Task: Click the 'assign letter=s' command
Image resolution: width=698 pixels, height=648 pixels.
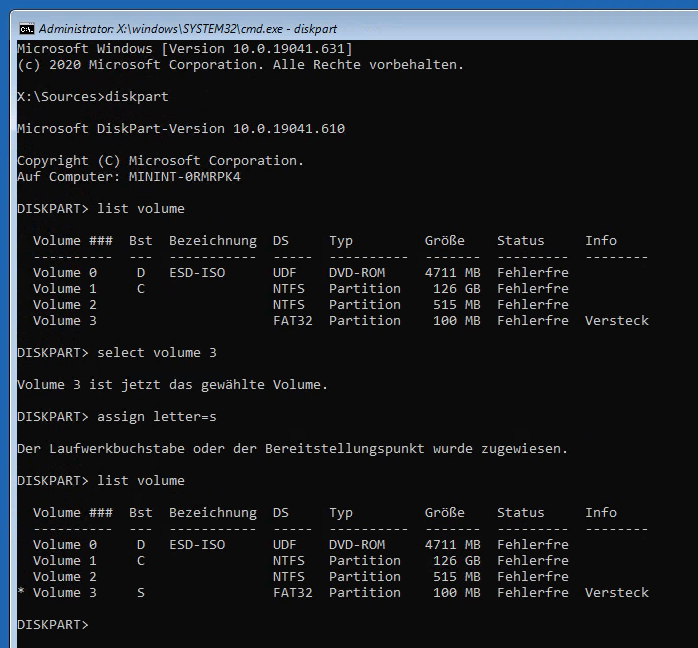Action: click(x=157, y=417)
